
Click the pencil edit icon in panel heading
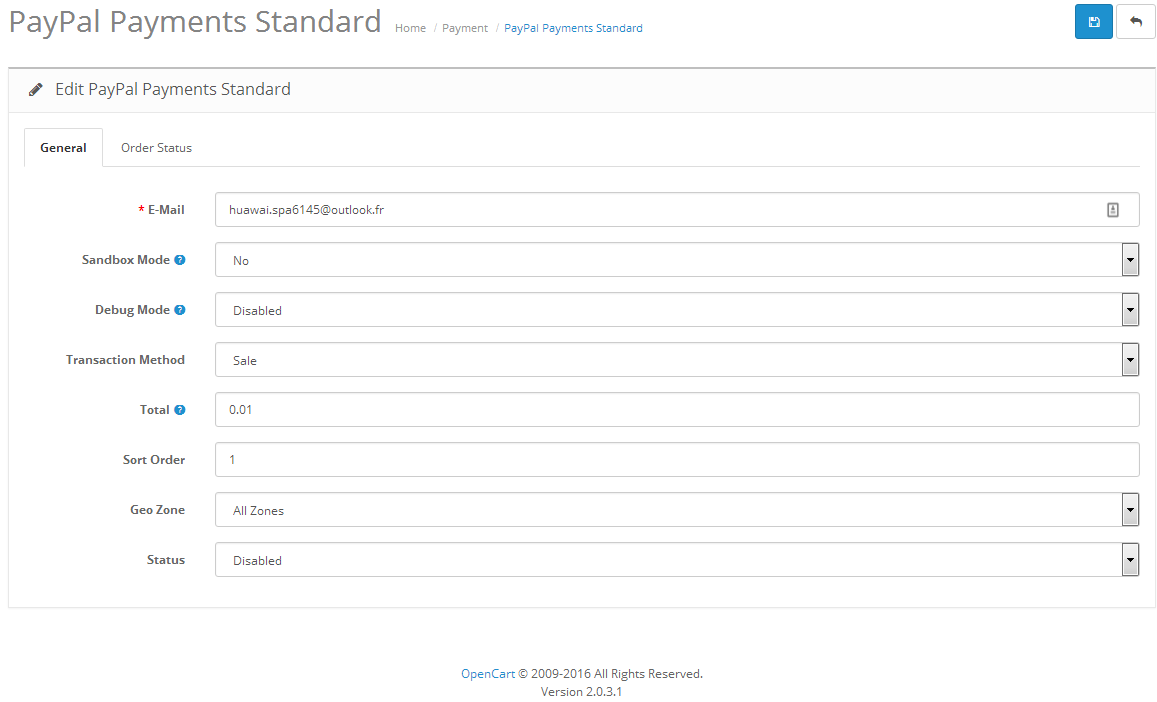click(35, 89)
